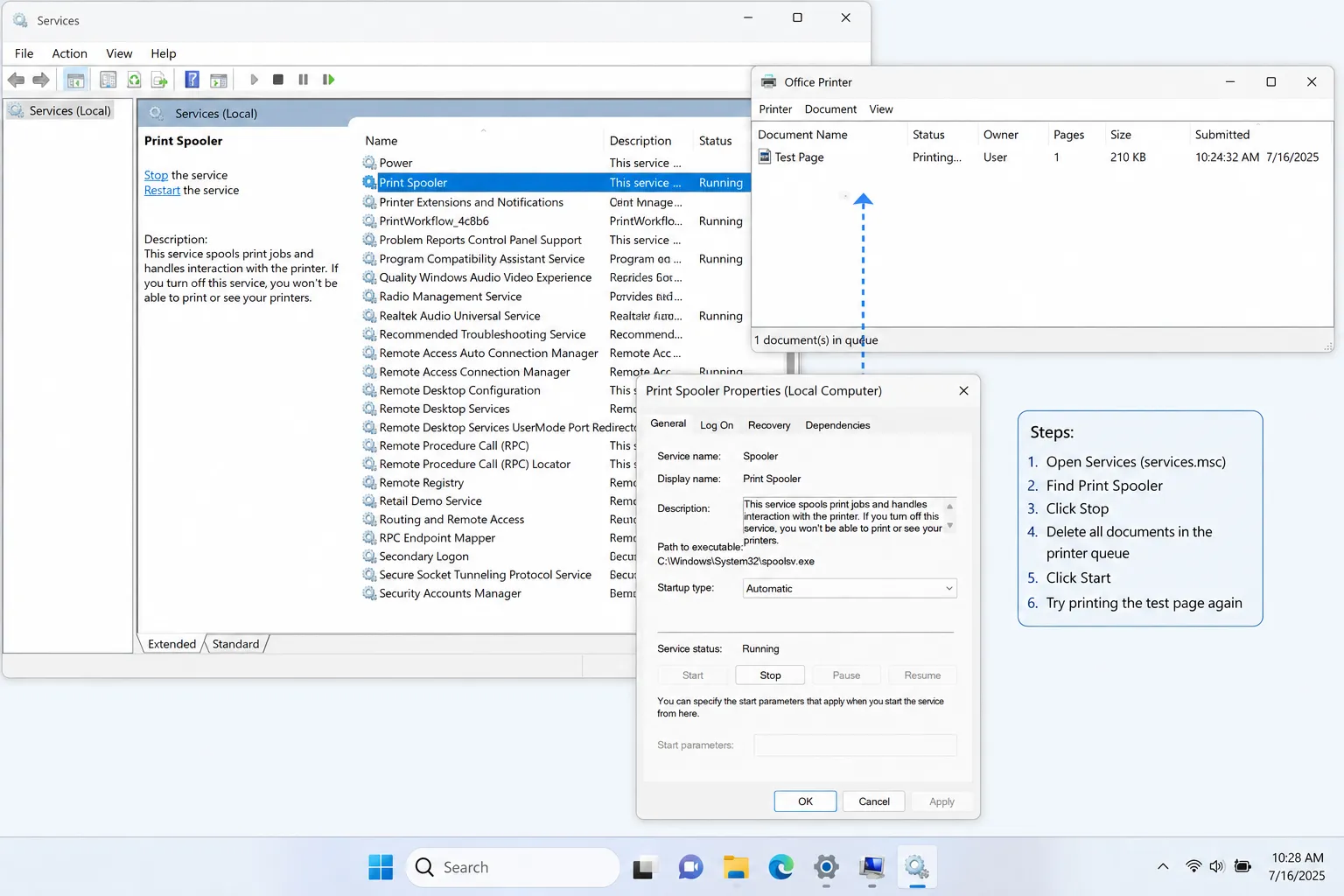Click the Start Service play icon
Screen dimensions: 1344x896
(254, 80)
